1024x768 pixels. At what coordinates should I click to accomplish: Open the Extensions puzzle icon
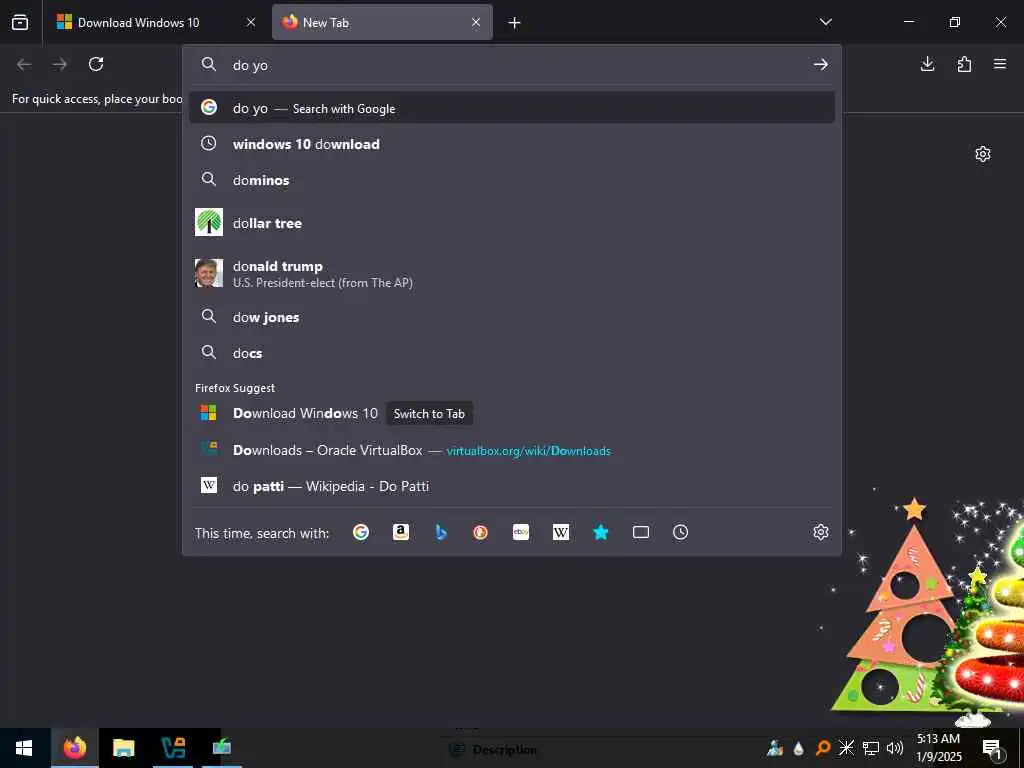pos(964,64)
